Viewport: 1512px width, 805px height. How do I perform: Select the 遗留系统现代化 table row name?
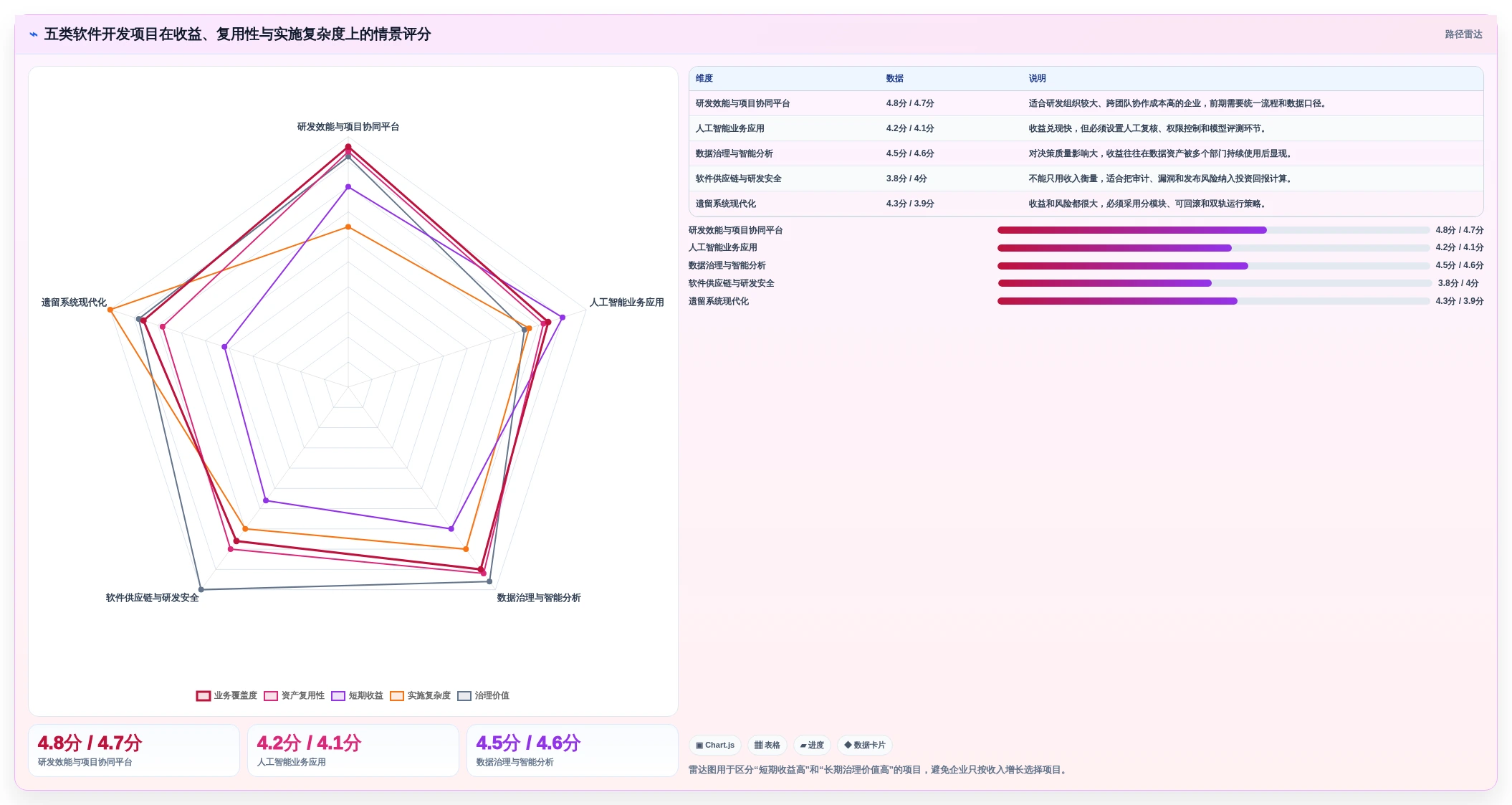pos(725,204)
